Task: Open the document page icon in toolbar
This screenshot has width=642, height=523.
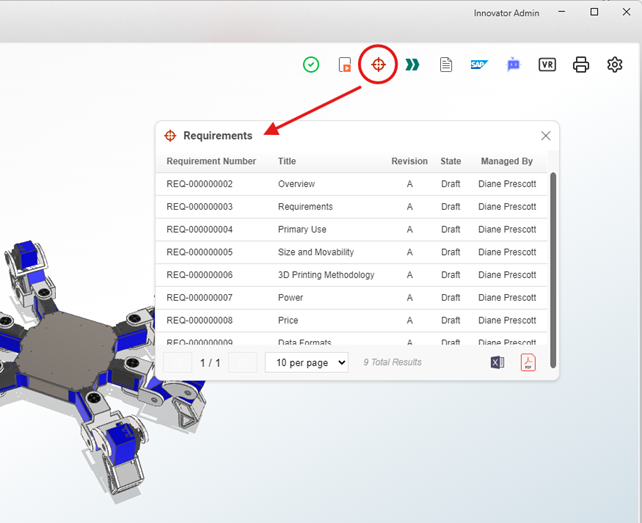Action: 446,65
